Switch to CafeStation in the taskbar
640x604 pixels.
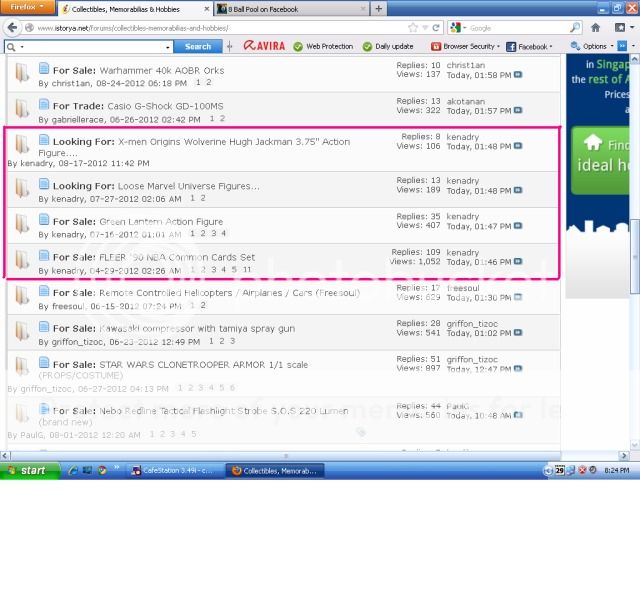click(176, 470)
